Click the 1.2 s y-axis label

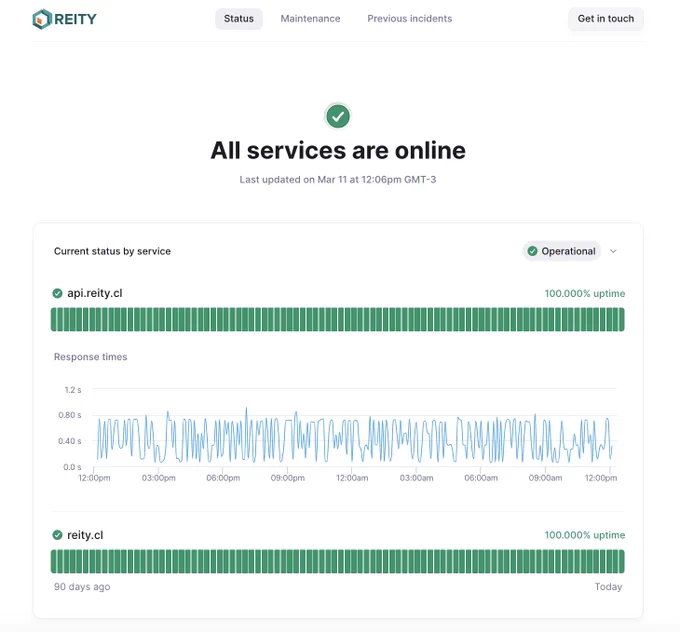click(73, 390)
